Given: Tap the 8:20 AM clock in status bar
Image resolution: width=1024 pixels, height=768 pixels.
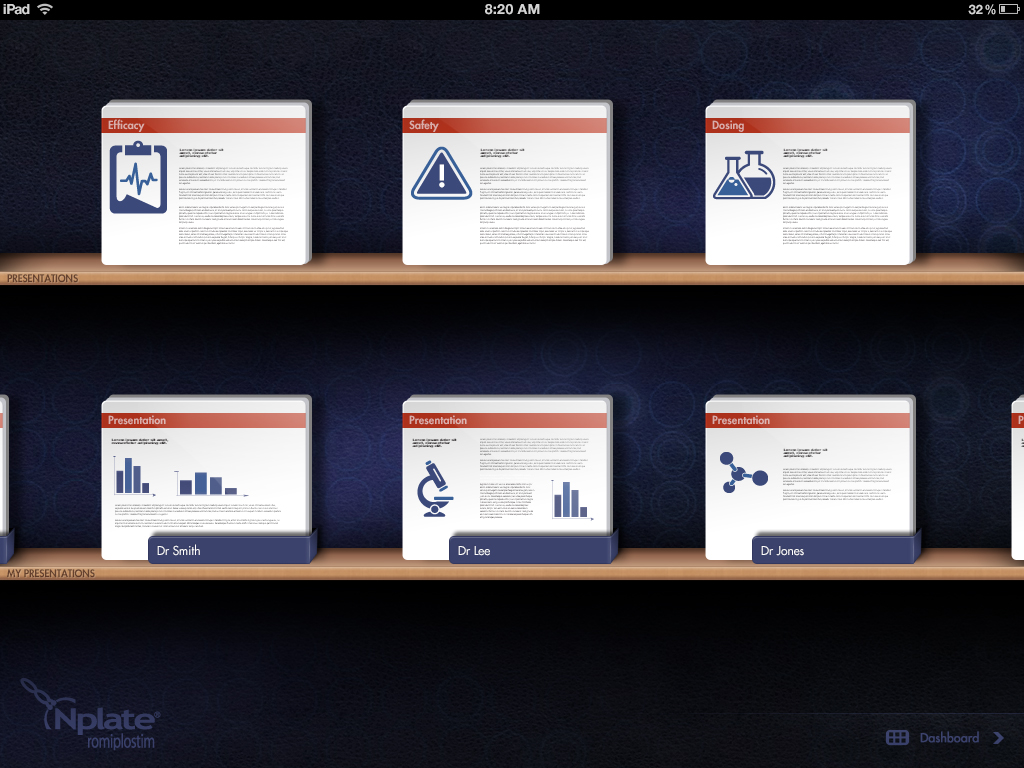Looking at the screenshot, I should (512, 9).
